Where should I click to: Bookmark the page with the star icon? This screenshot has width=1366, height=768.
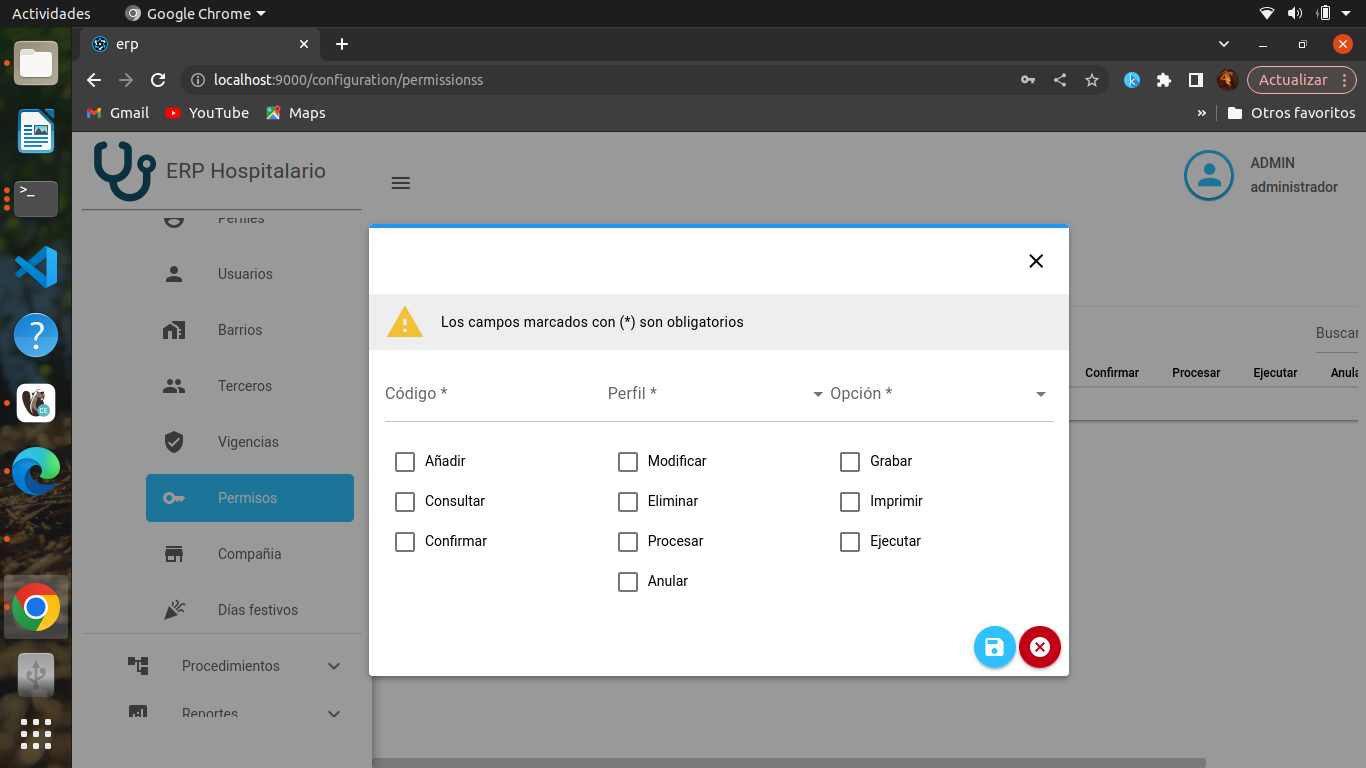(1092, 80)
